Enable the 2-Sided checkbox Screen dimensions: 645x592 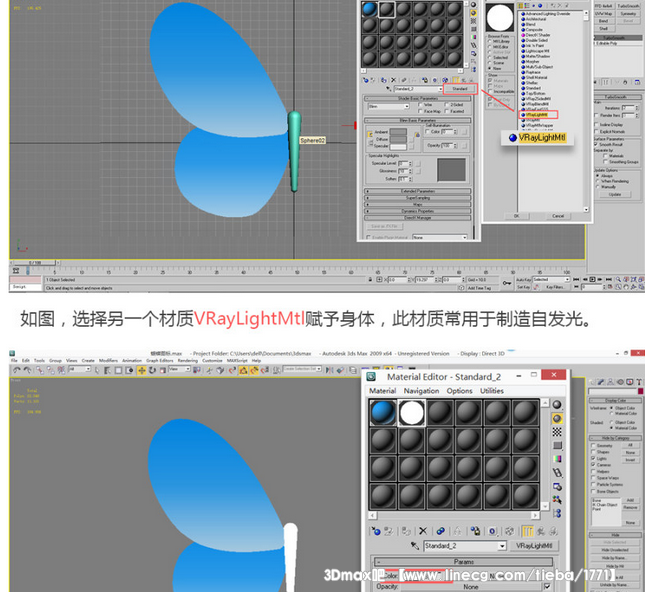pyautogui.click(x=446, y=105)
